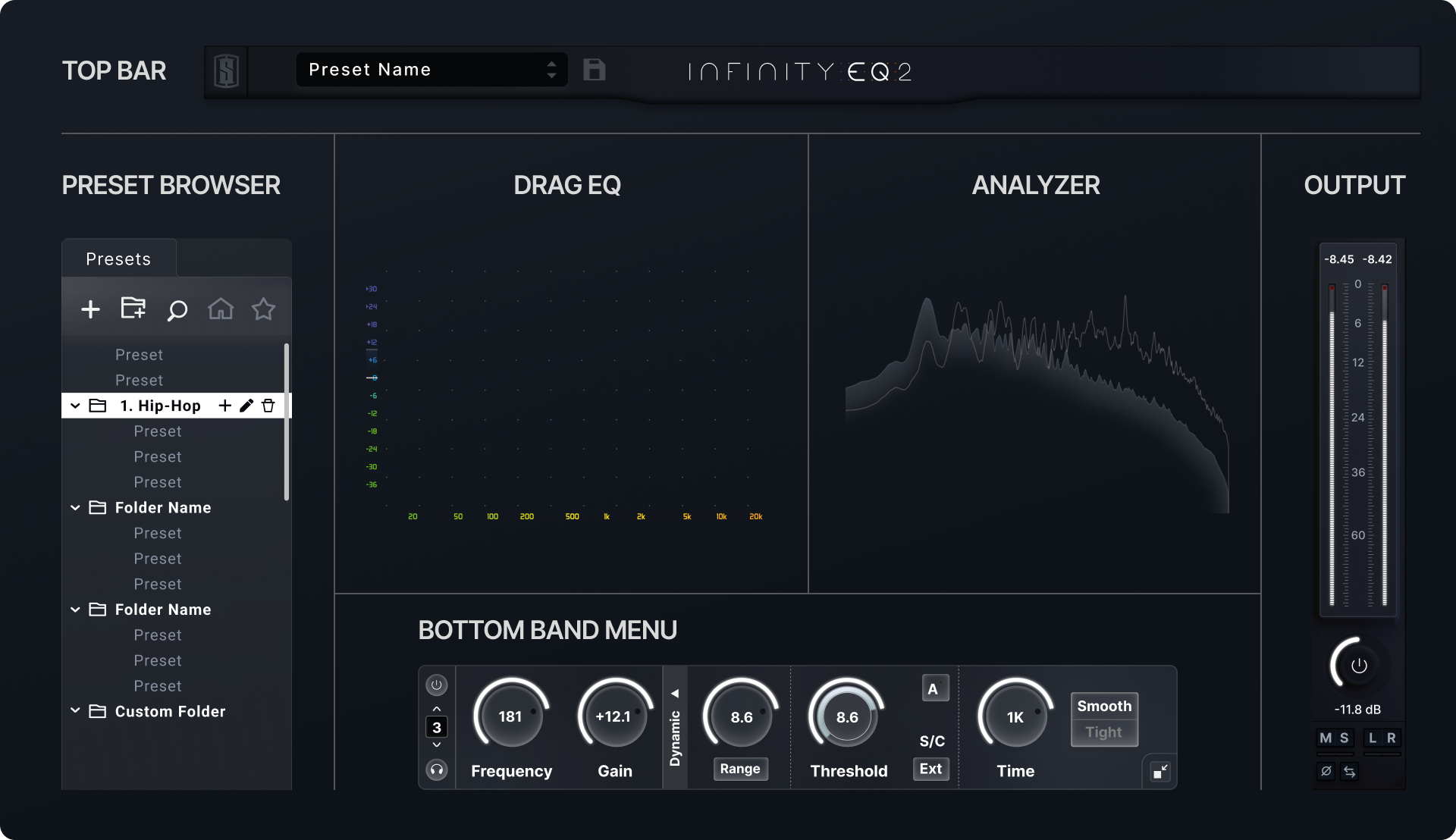The image size is (1456, 840).
Task: Select the Smooth mode button
Action: tap(1104, 706)
